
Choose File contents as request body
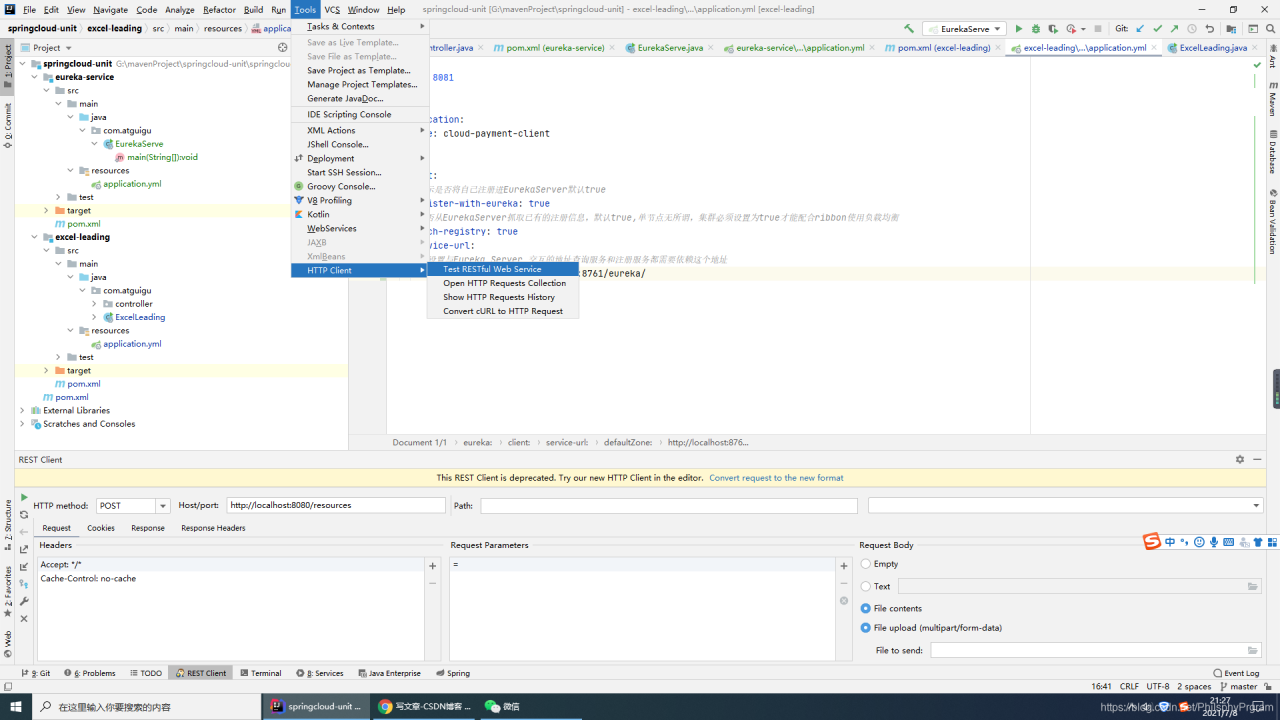pyautogui.click(x=866, y=608)
